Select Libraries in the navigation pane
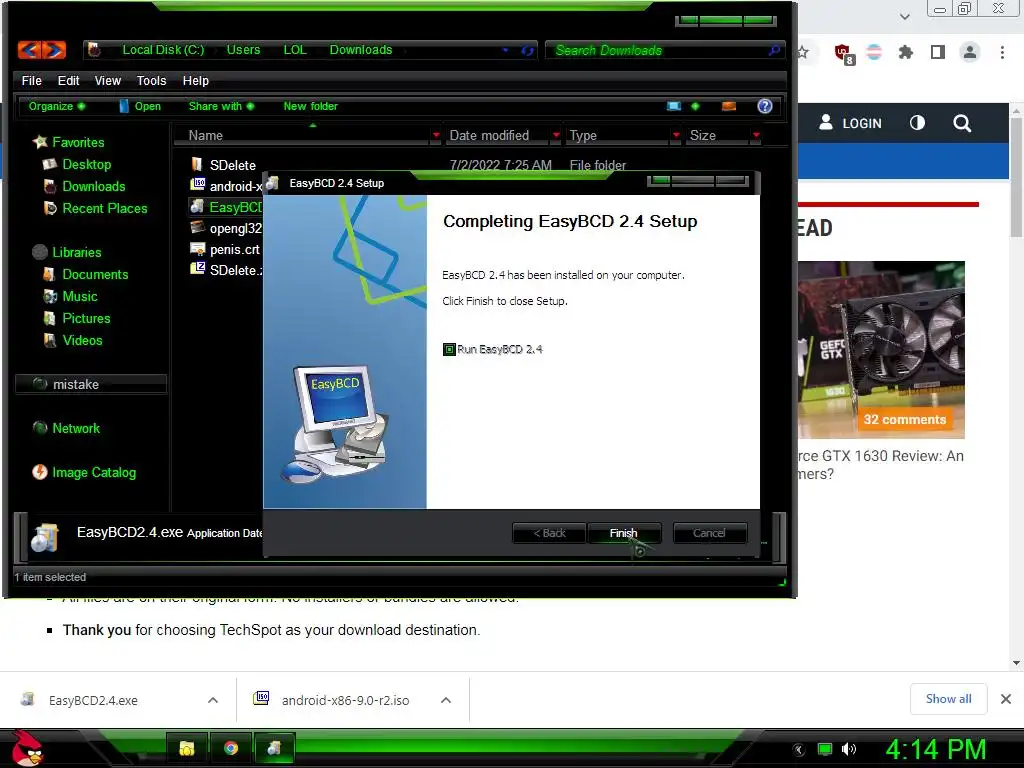Image resolution: width=1024 pixels, height=768 pixels. (x=76, y=252)
